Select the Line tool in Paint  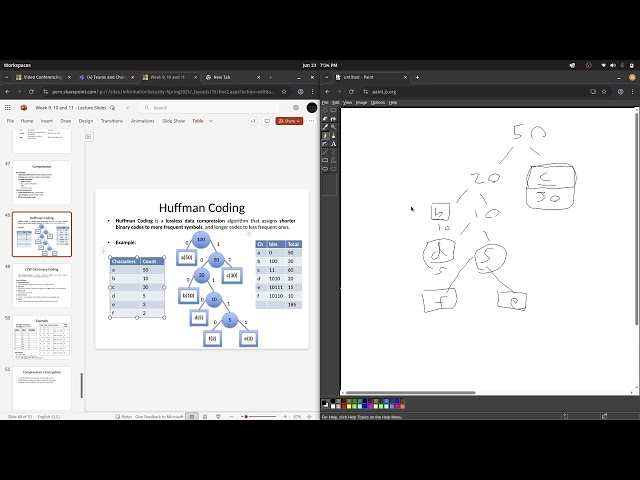pyautogui.click(x=325, y=152)
